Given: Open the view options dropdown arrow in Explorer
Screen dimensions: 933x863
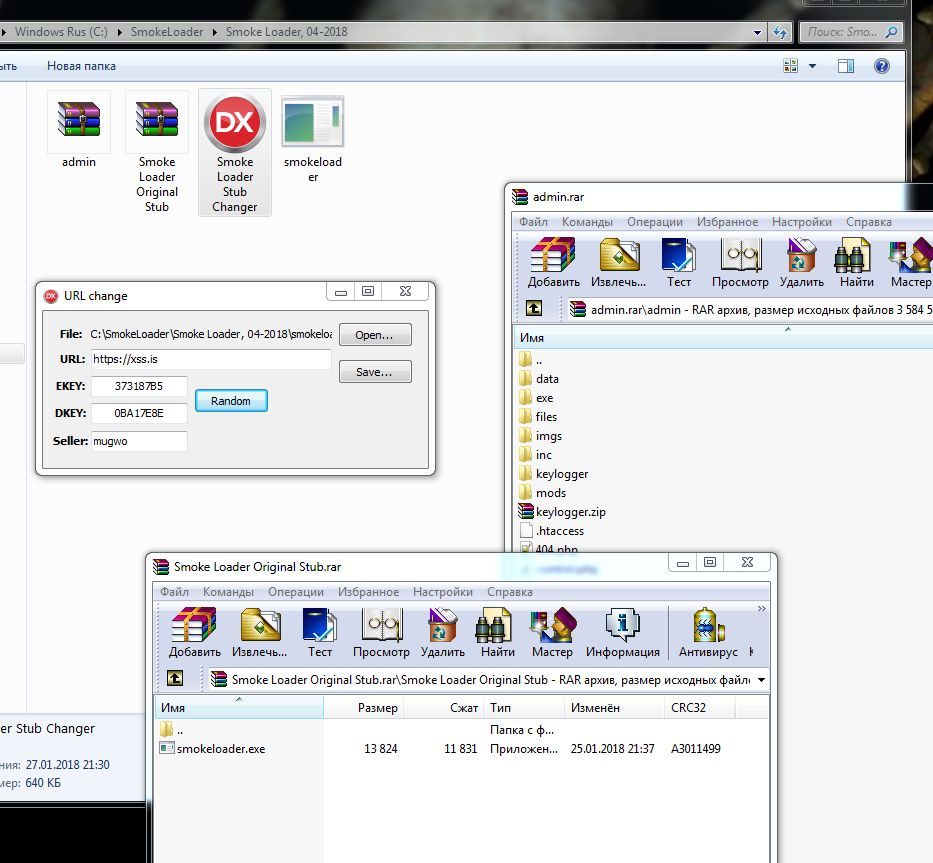Looking at the screenshot, I should click(812, 66).
